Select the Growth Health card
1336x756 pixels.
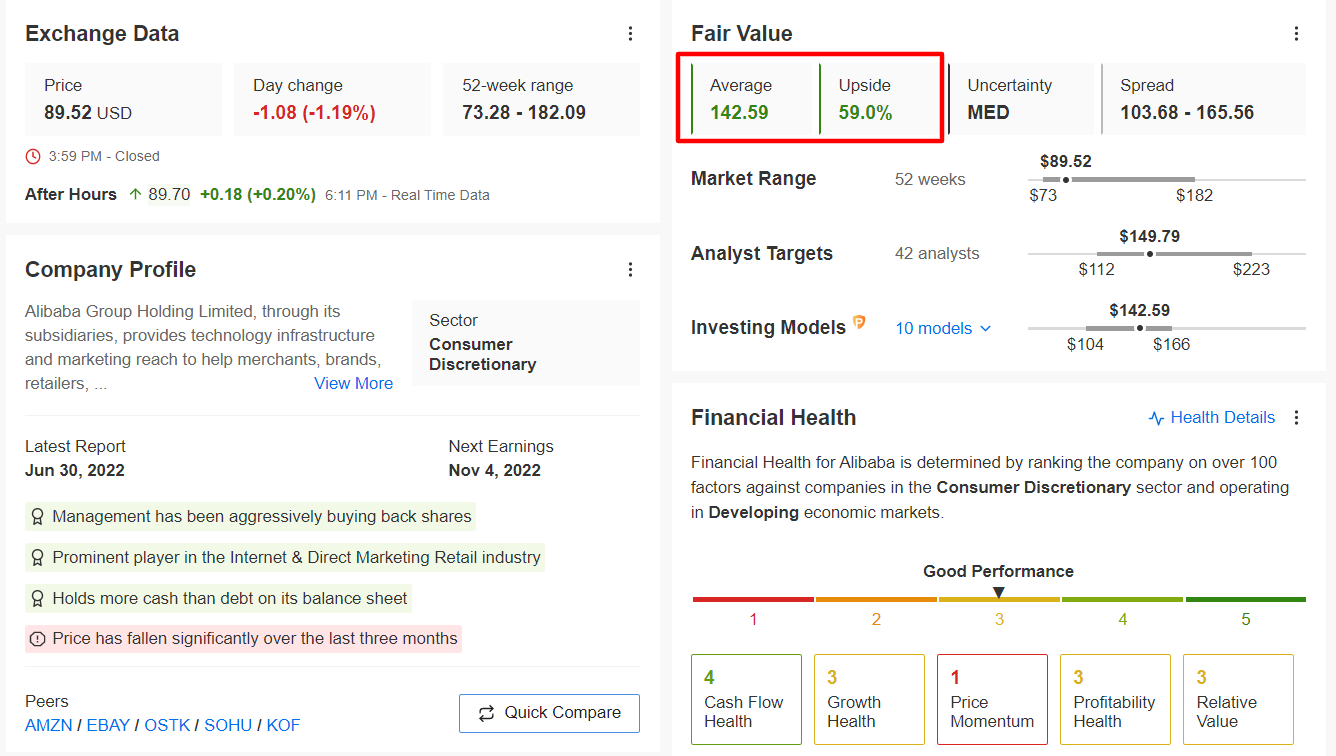click(869, 699)
